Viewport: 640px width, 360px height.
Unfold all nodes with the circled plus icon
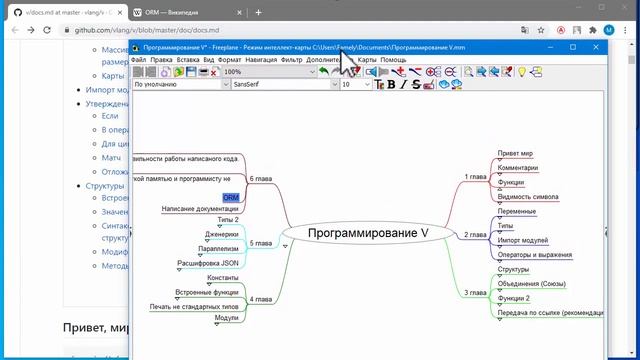[x=433, y=72]
